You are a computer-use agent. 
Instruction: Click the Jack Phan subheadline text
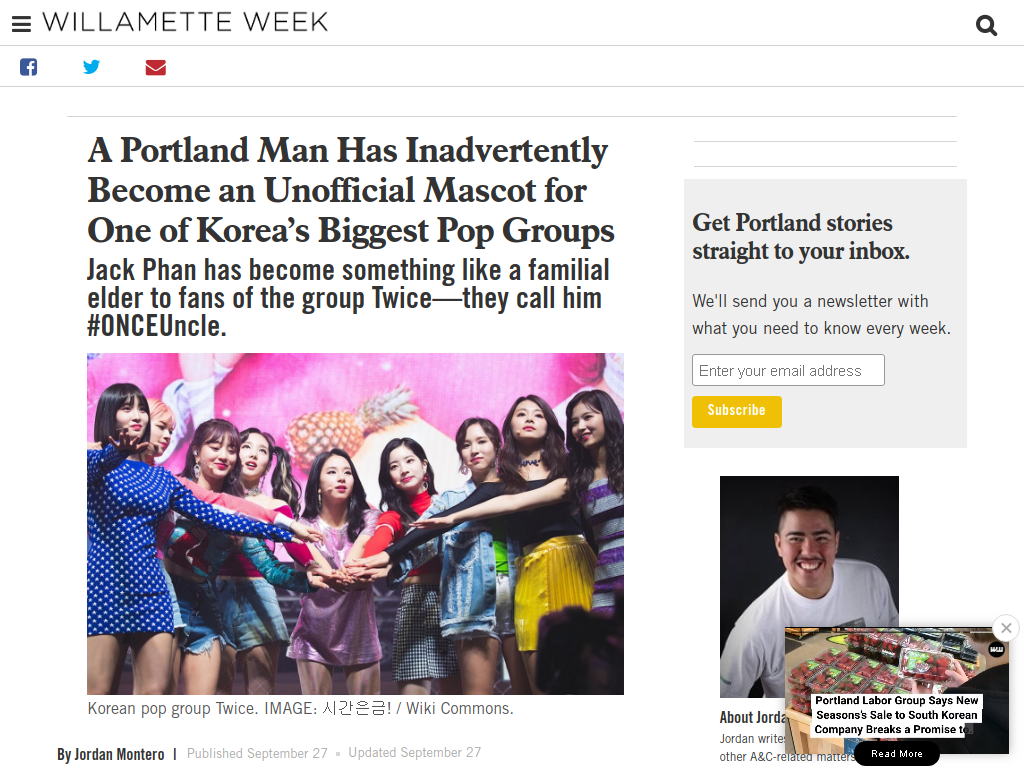(x=349, y=298)
